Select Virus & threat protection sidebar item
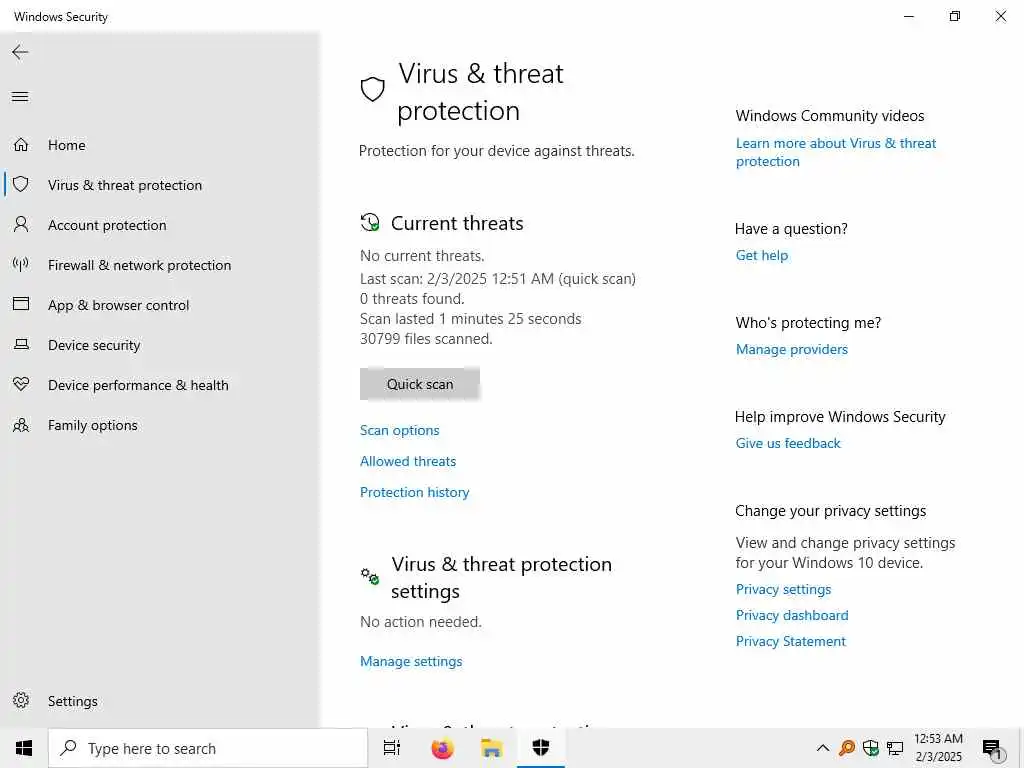 click(x=125, y=185)
